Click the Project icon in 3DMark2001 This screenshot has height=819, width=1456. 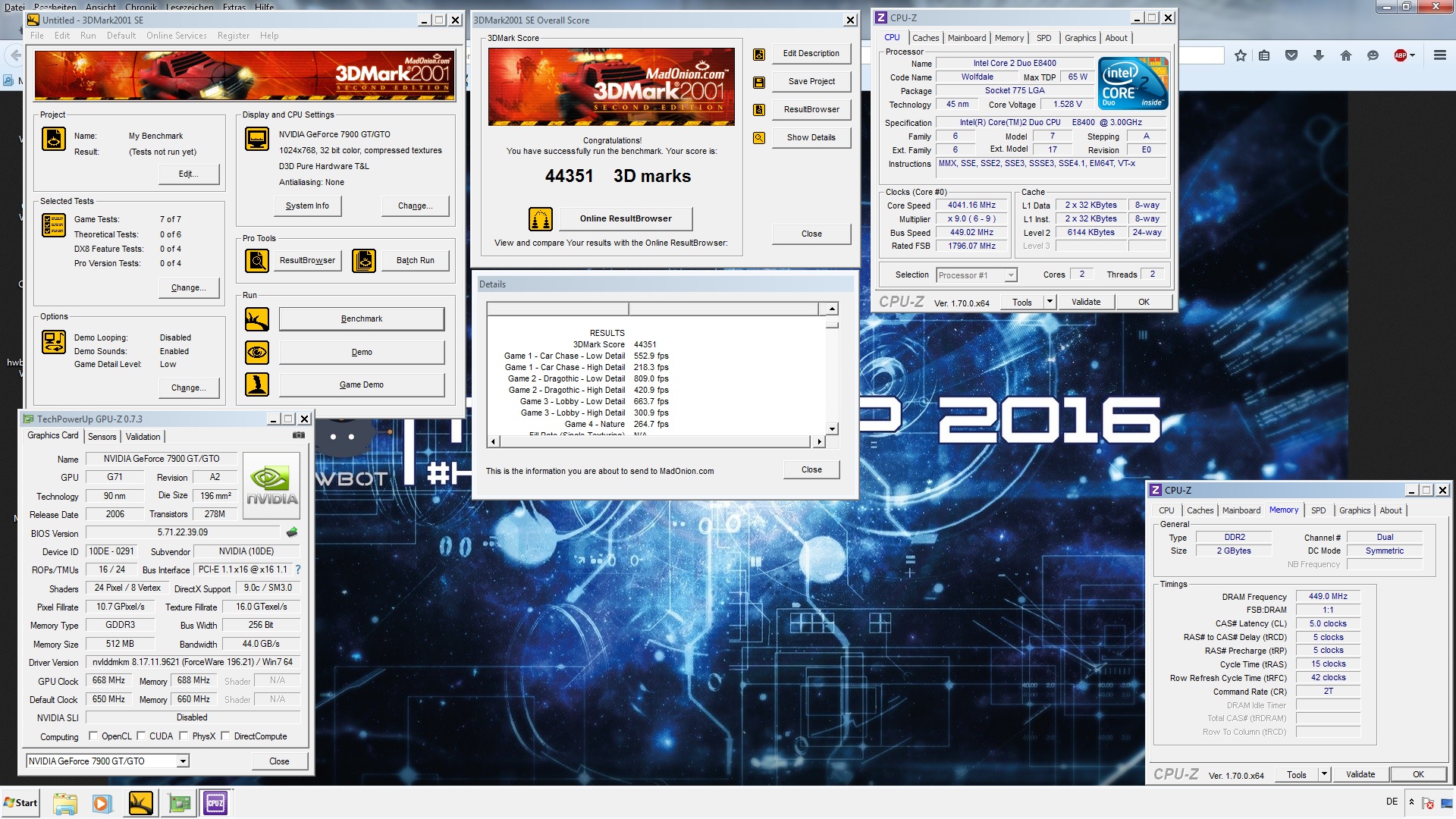click(54, 139)
